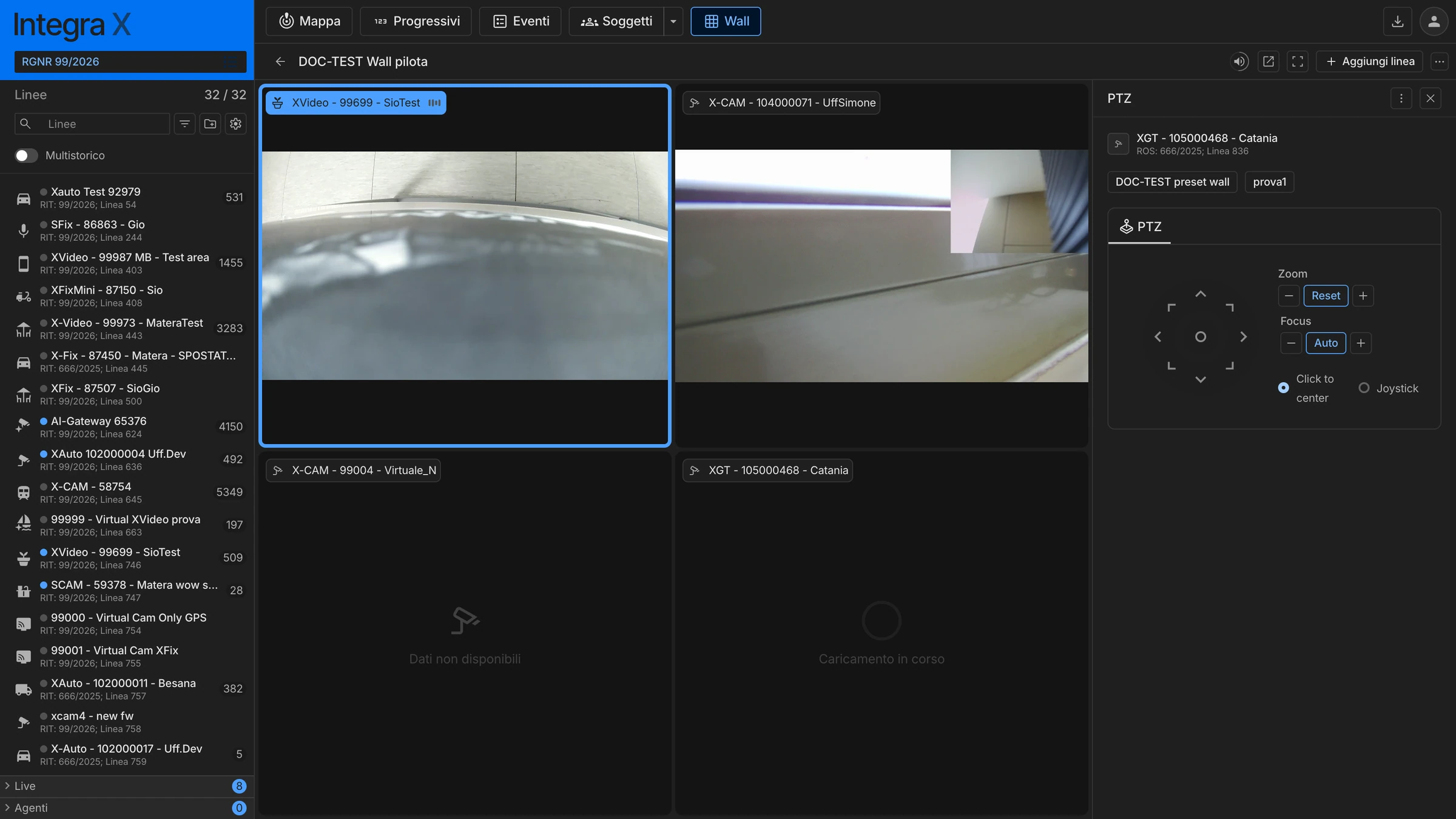The image size is (1456, 819).
Task: Open the Progressivi tab
Action: point(416,21)
